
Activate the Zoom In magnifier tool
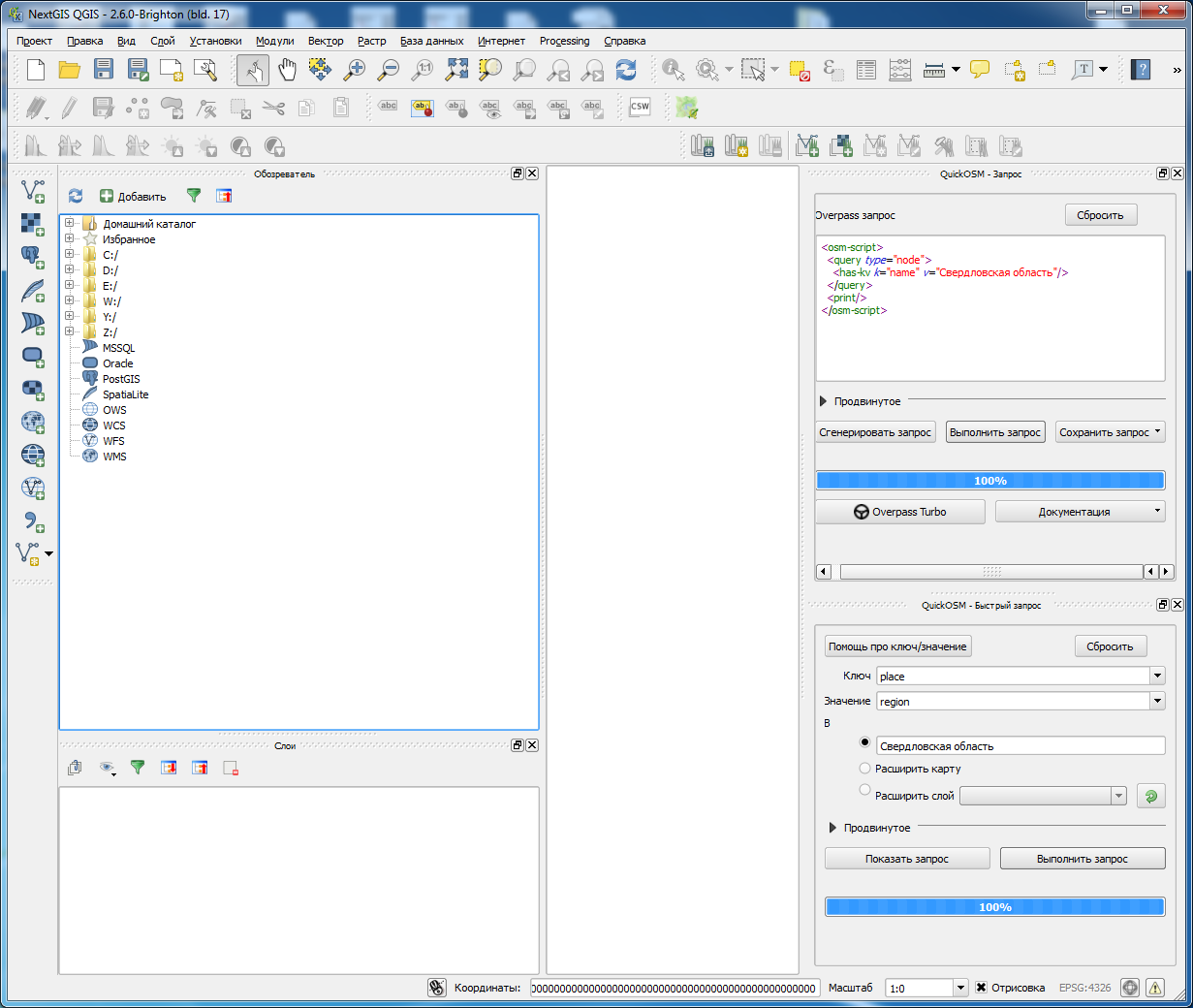[x=355, y=69]
